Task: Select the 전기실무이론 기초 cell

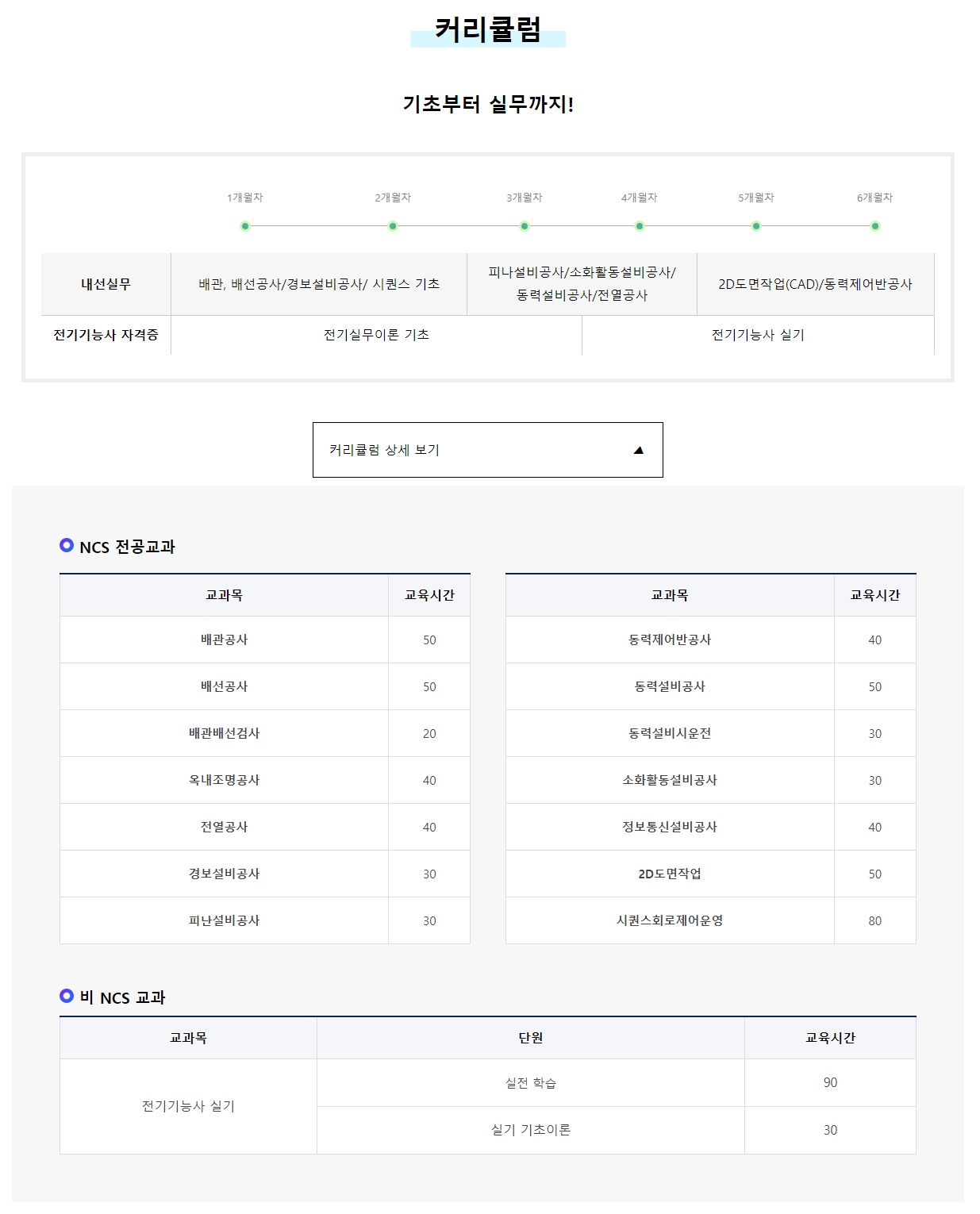Action: coord(376,335)
